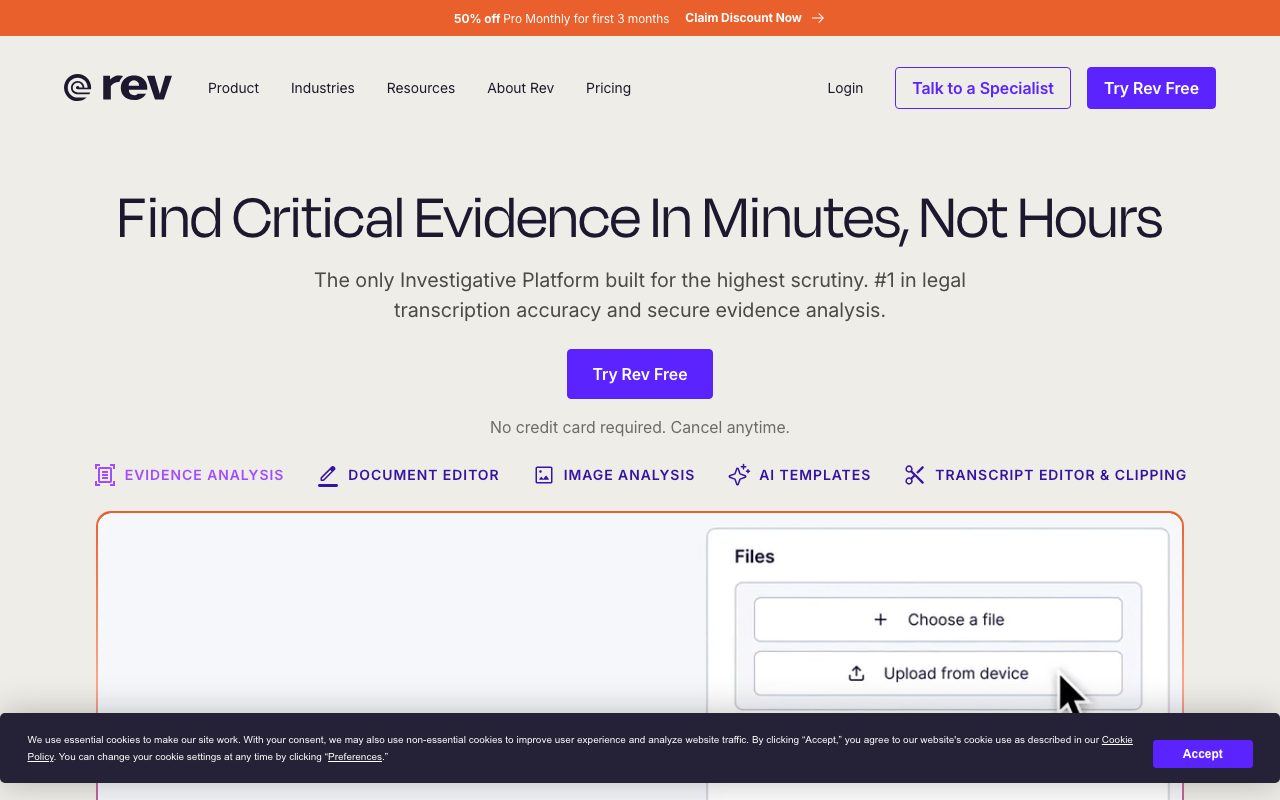Click the arrow next to Claim Discount Now
This screenshot has width=1280, height=800.
tap(818, 18)
